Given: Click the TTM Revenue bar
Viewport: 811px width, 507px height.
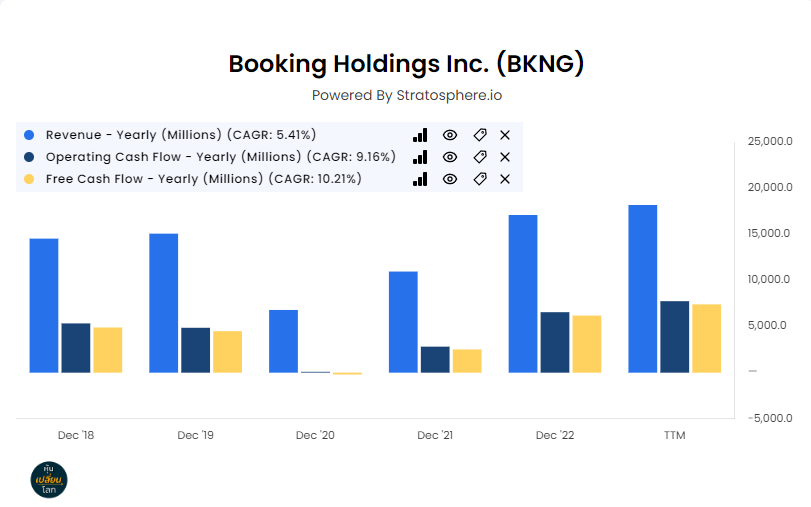Looking at the screenshot, I should point(643,289).
